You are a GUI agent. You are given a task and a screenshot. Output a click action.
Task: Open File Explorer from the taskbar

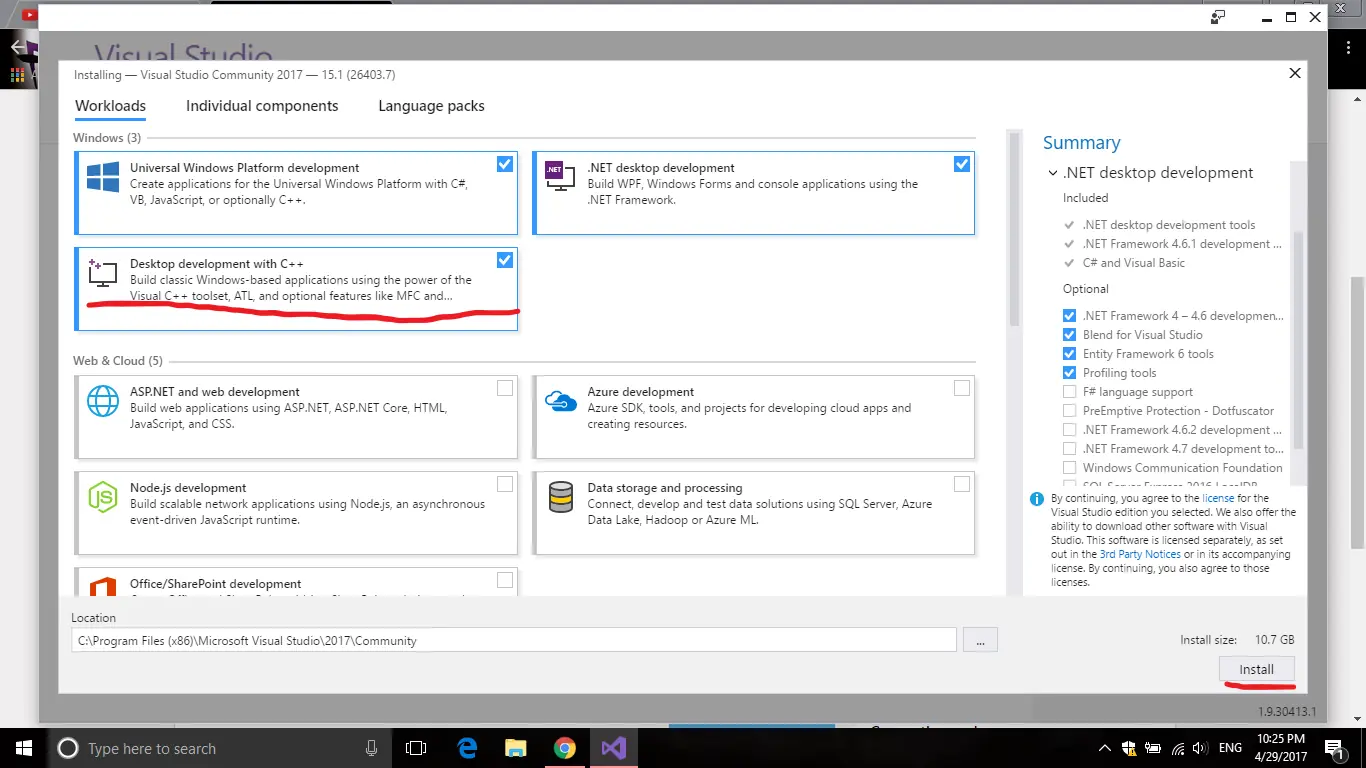(516, 748)
